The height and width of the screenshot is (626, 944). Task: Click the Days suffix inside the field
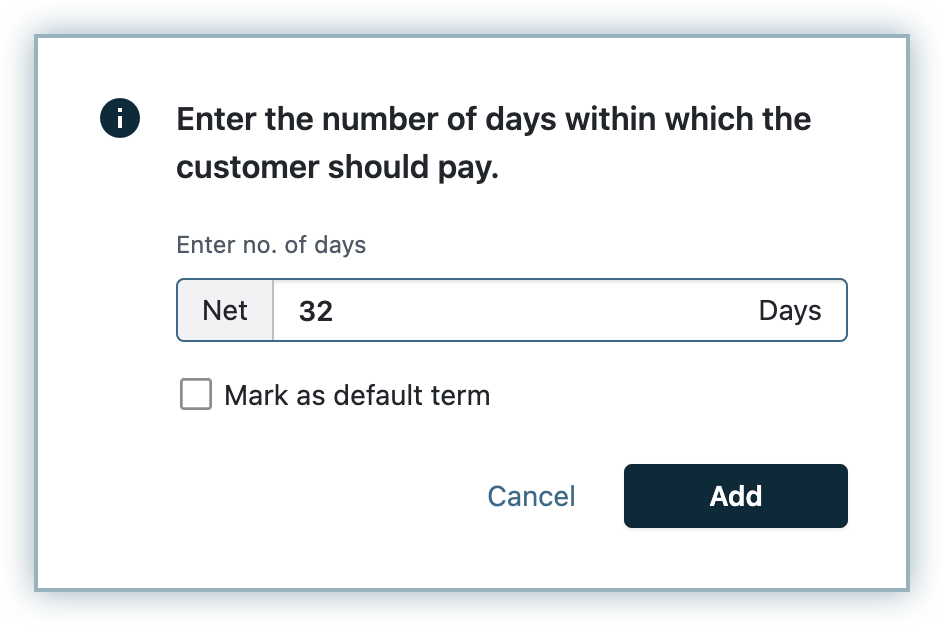(789, 311)
